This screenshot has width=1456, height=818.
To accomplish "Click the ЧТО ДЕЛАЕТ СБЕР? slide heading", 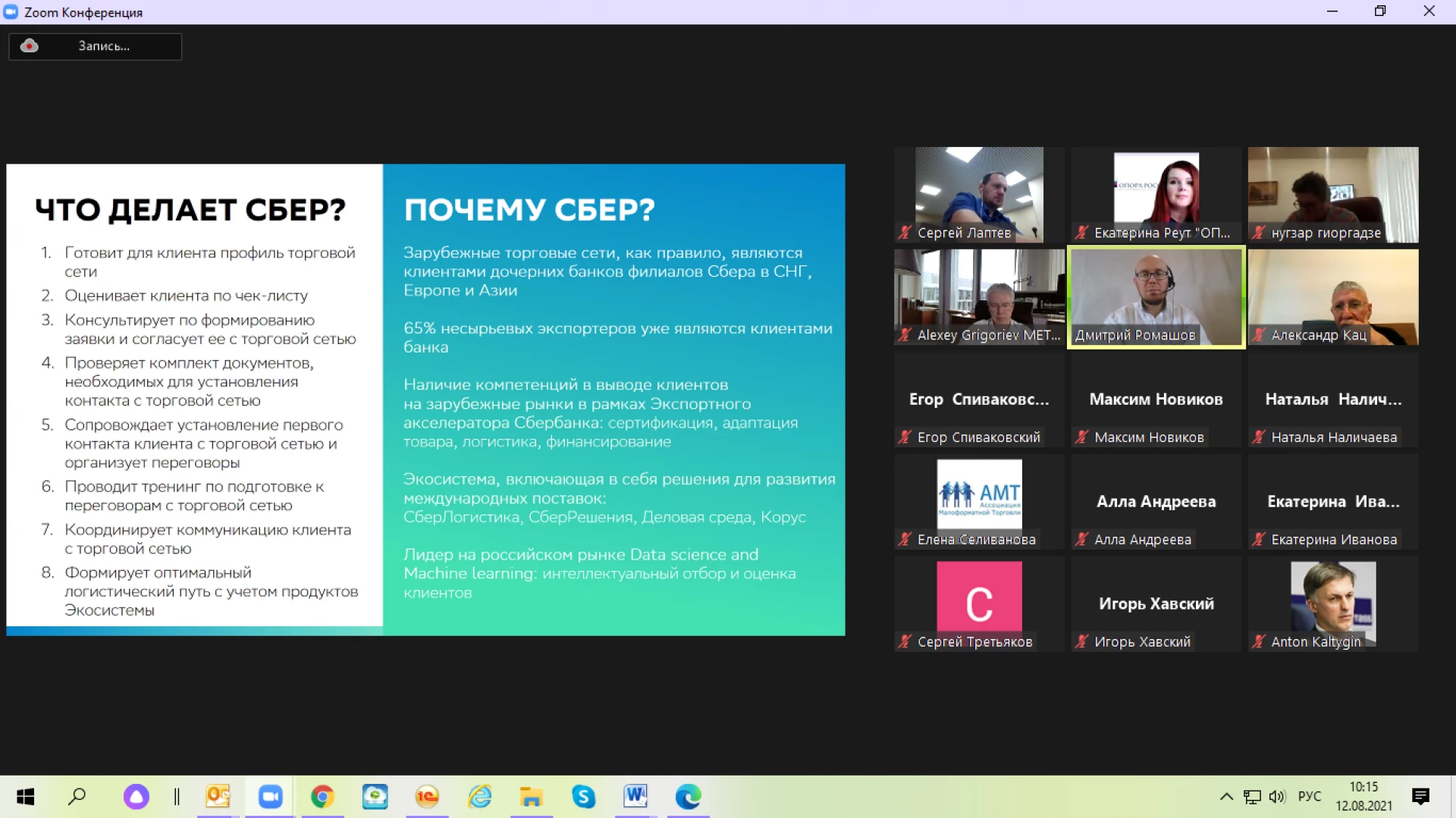I will (190, 210).
